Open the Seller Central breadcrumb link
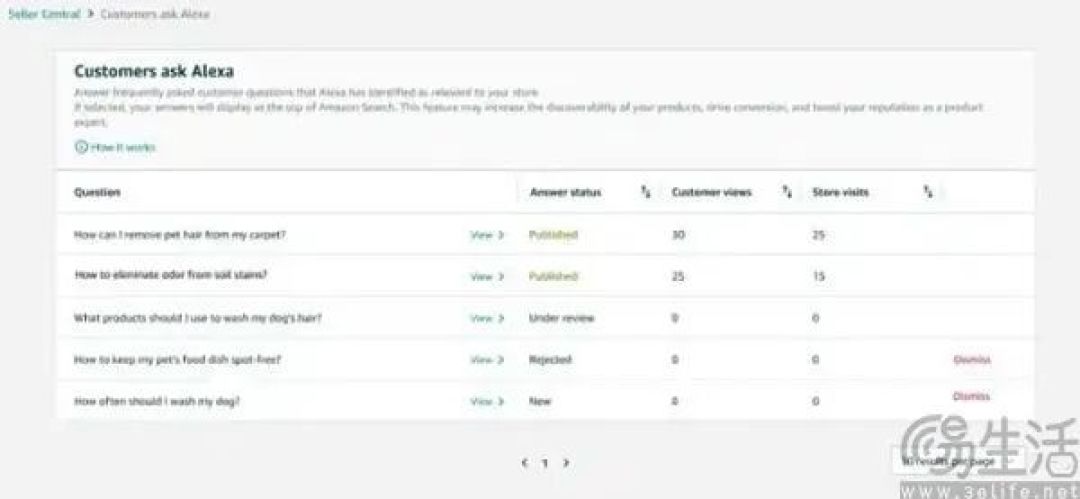This screenshot has height=499, width=1080. [44, 14]
